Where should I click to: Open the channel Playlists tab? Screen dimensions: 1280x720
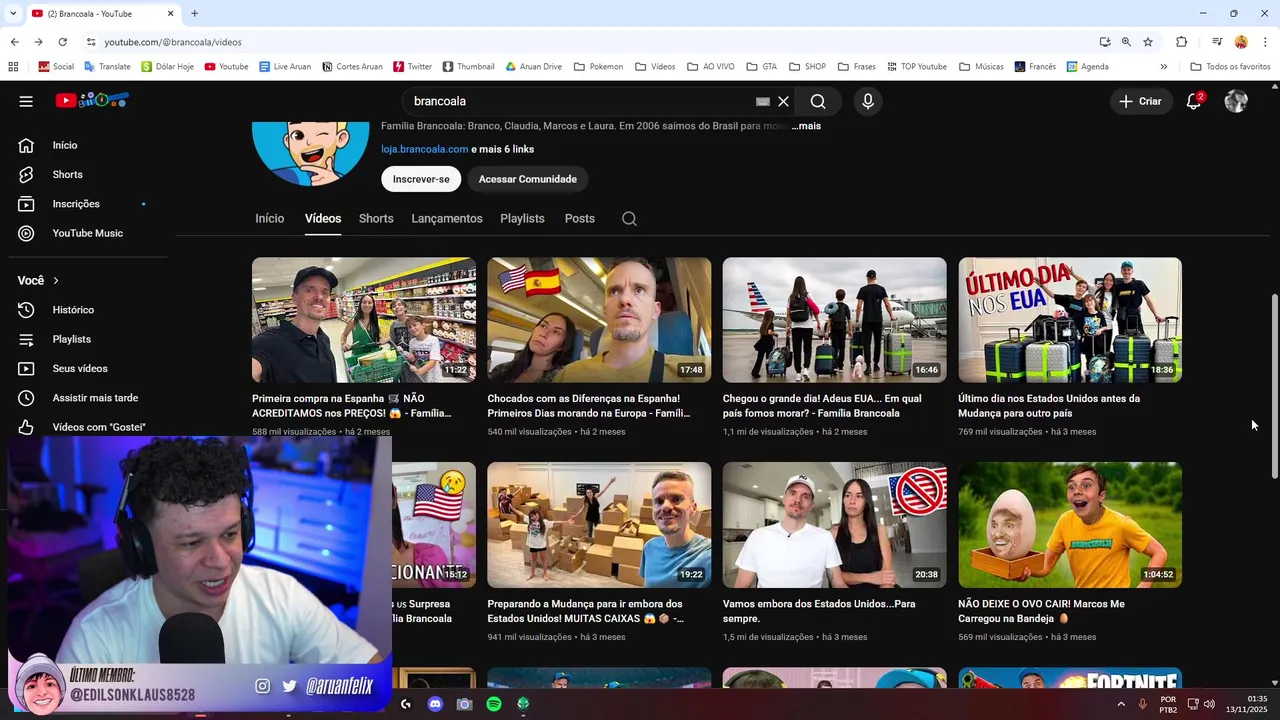point(522,218)
